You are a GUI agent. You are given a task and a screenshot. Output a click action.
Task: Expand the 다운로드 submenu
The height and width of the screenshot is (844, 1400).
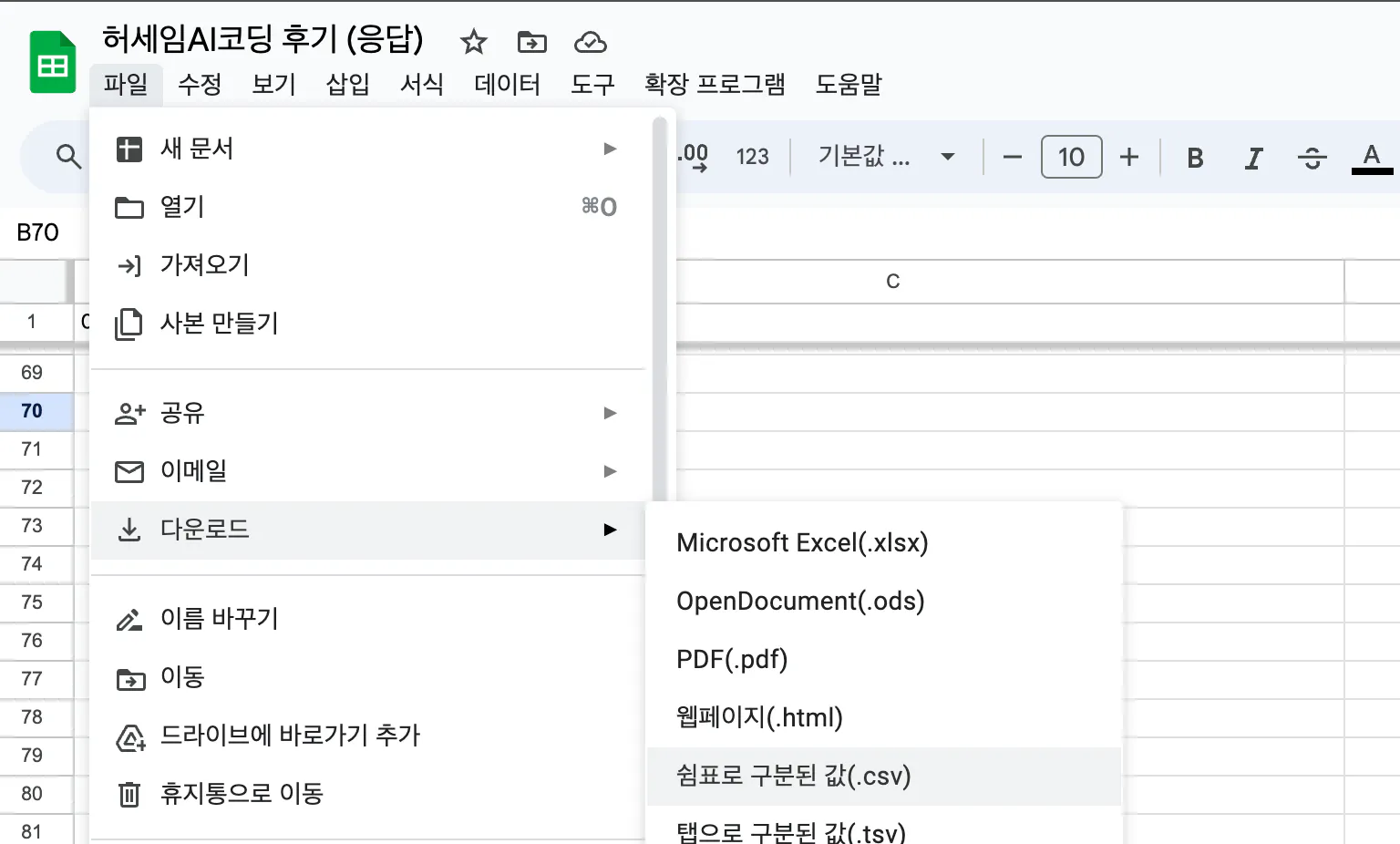(x=368, y=530)
